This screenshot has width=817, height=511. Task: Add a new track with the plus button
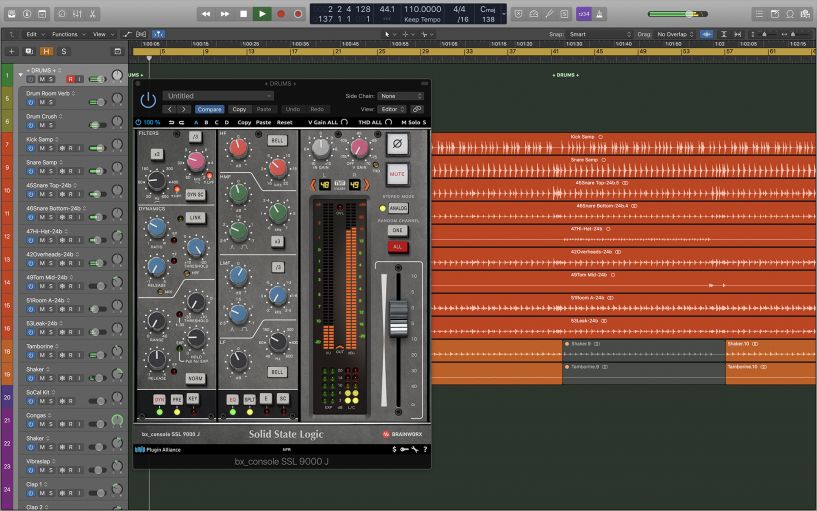tap(11, 51)
